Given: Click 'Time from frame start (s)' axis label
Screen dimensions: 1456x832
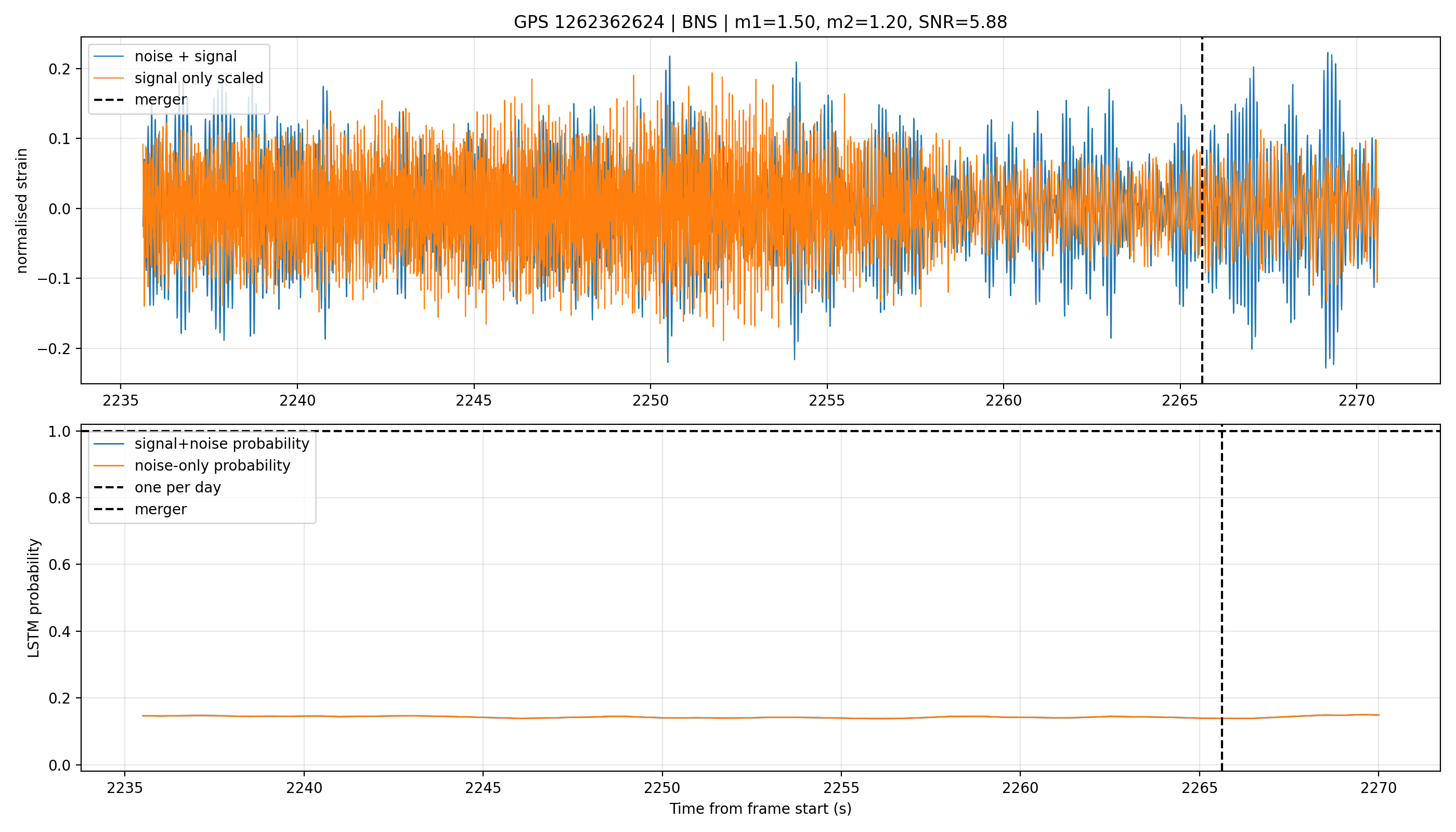Looking at the screenshot, I should point(760,809).
